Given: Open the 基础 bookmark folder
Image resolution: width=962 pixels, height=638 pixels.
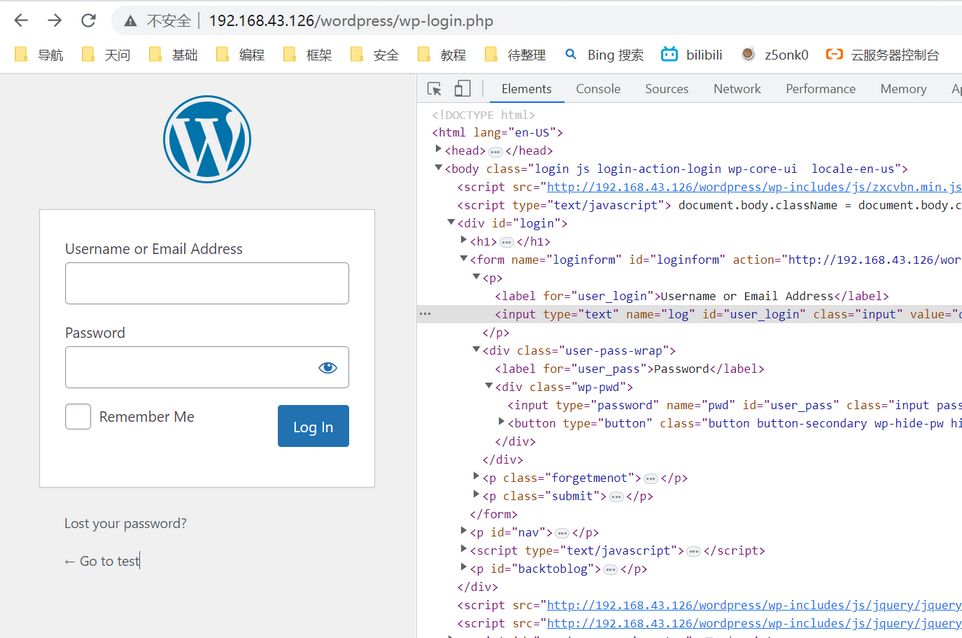Looking at the screenshot, I should click(173, 55).
